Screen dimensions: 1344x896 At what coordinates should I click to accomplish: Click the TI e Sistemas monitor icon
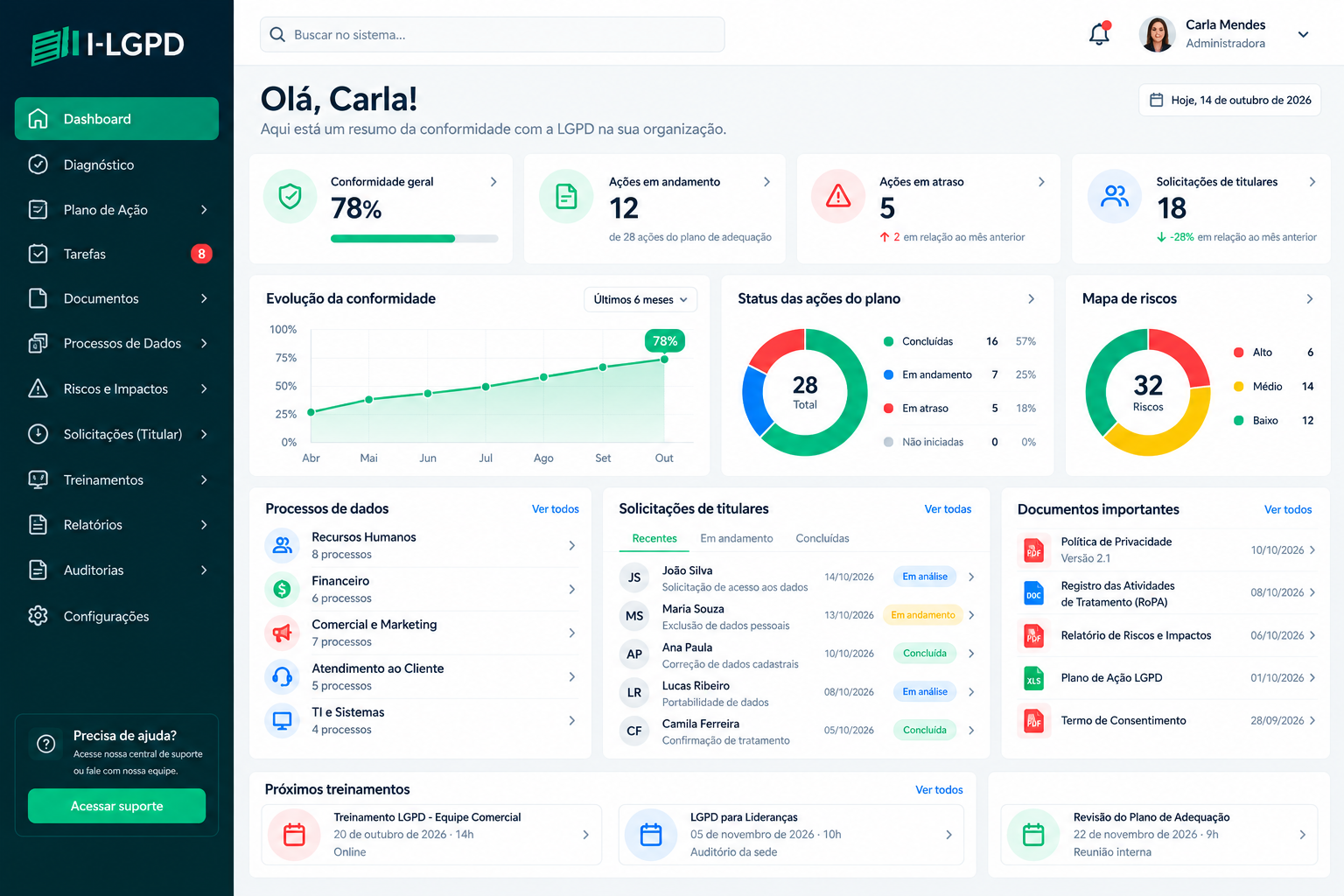(x=283, y=720)
